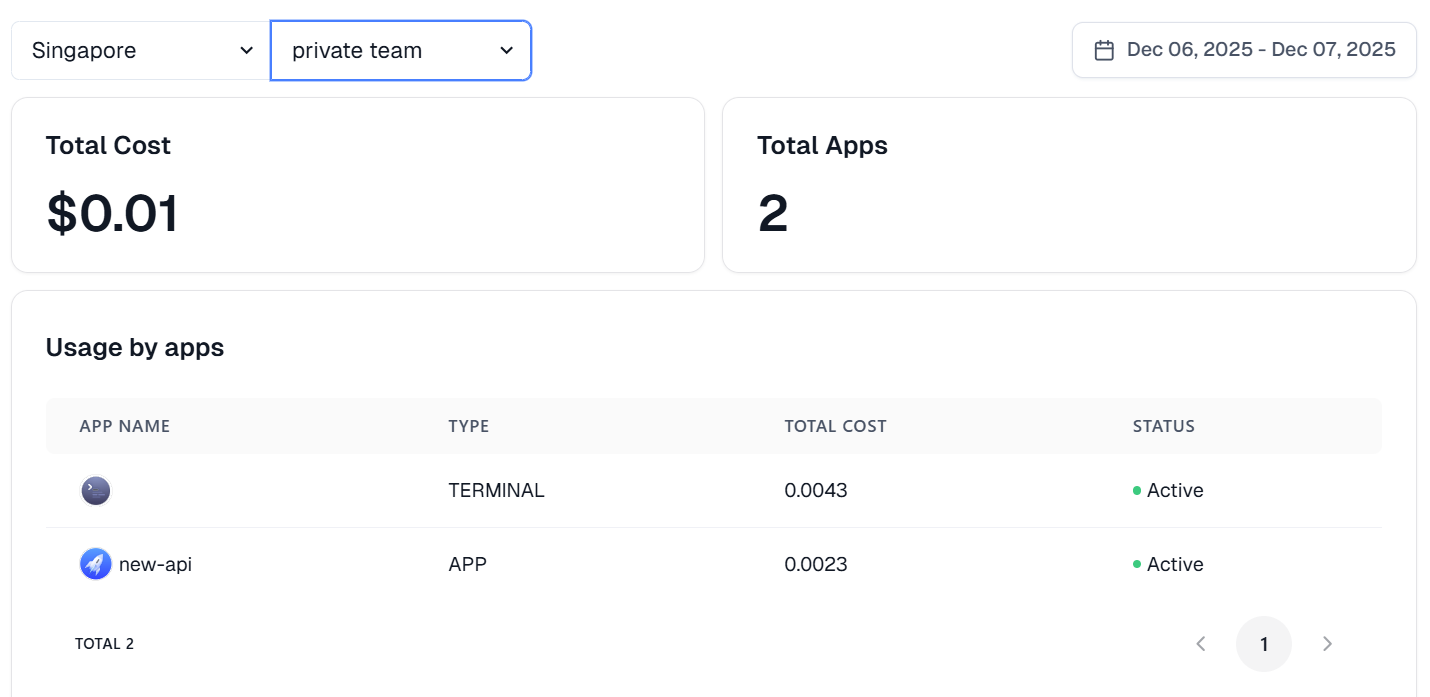Go to the previous page arrow

pyautogui.click(x=1201, y=644)
